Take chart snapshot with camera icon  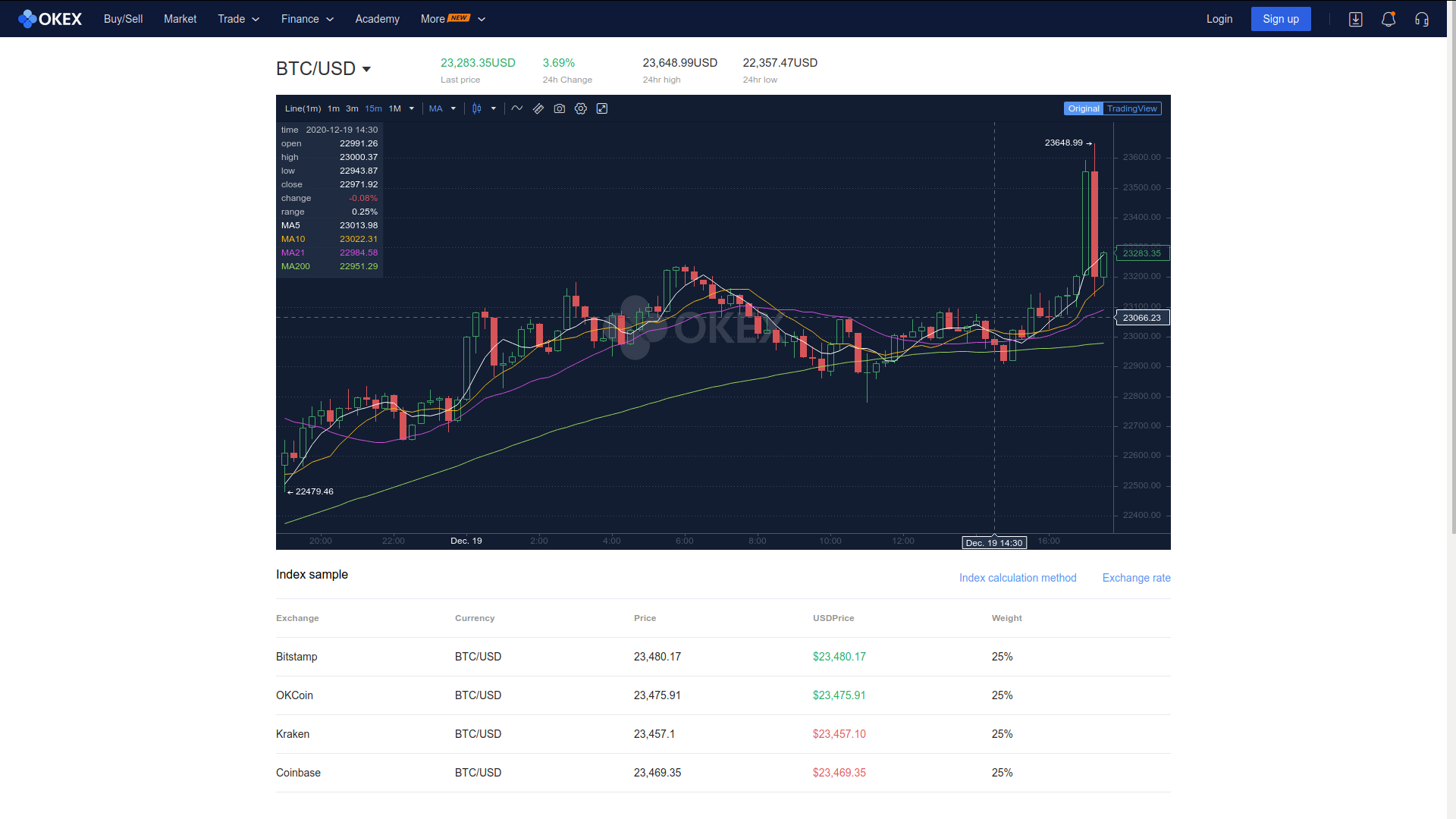point(560,108)
